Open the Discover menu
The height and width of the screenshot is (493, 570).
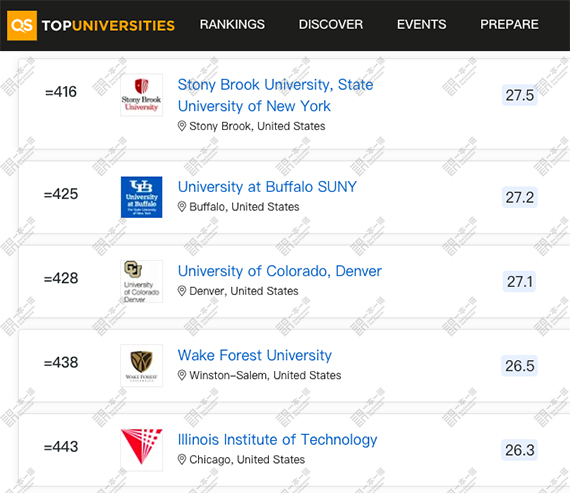331,24
